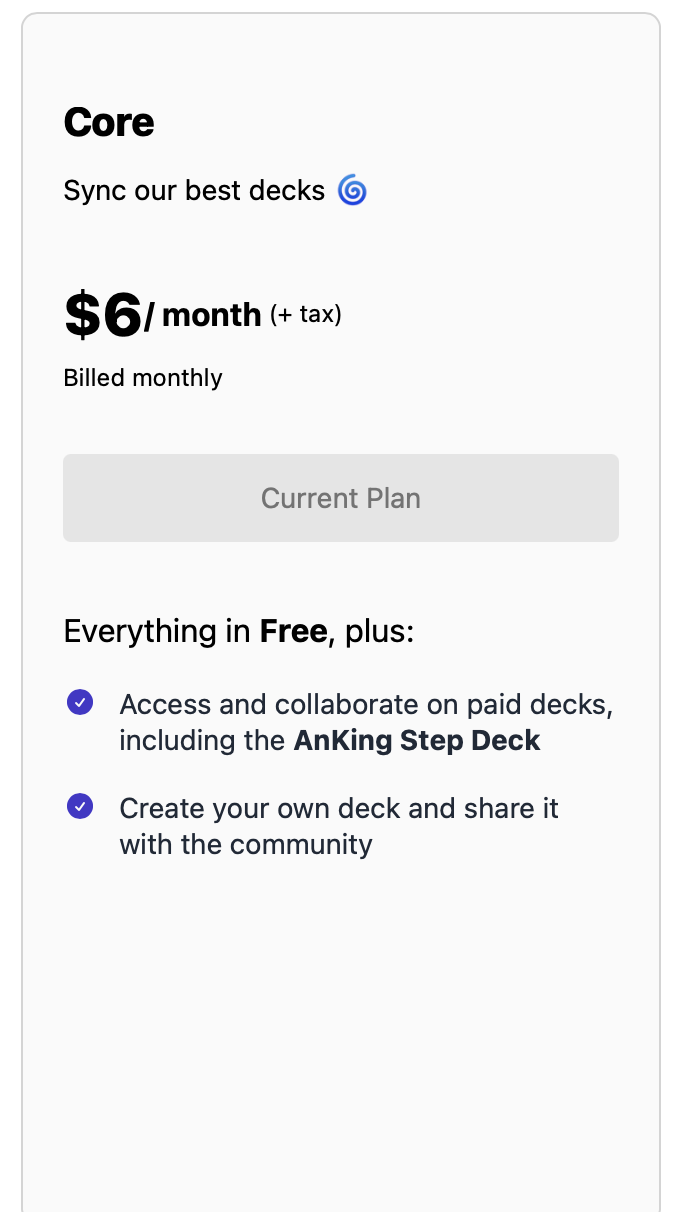Viewport: 686px width, 1212px height.
Task: Click the Sync our best decks tagline
Action: (194, 190)
